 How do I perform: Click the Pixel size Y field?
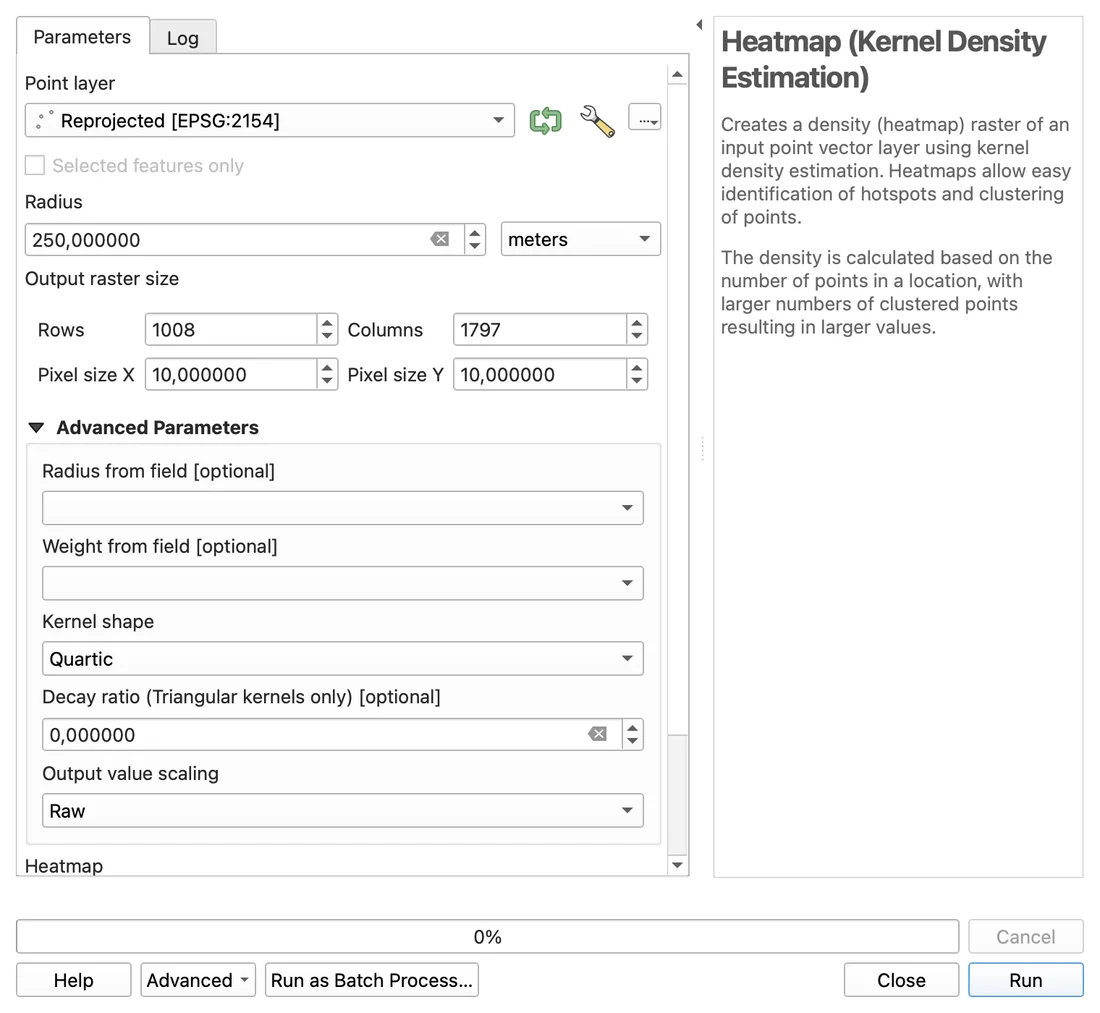tap(539, 375)
